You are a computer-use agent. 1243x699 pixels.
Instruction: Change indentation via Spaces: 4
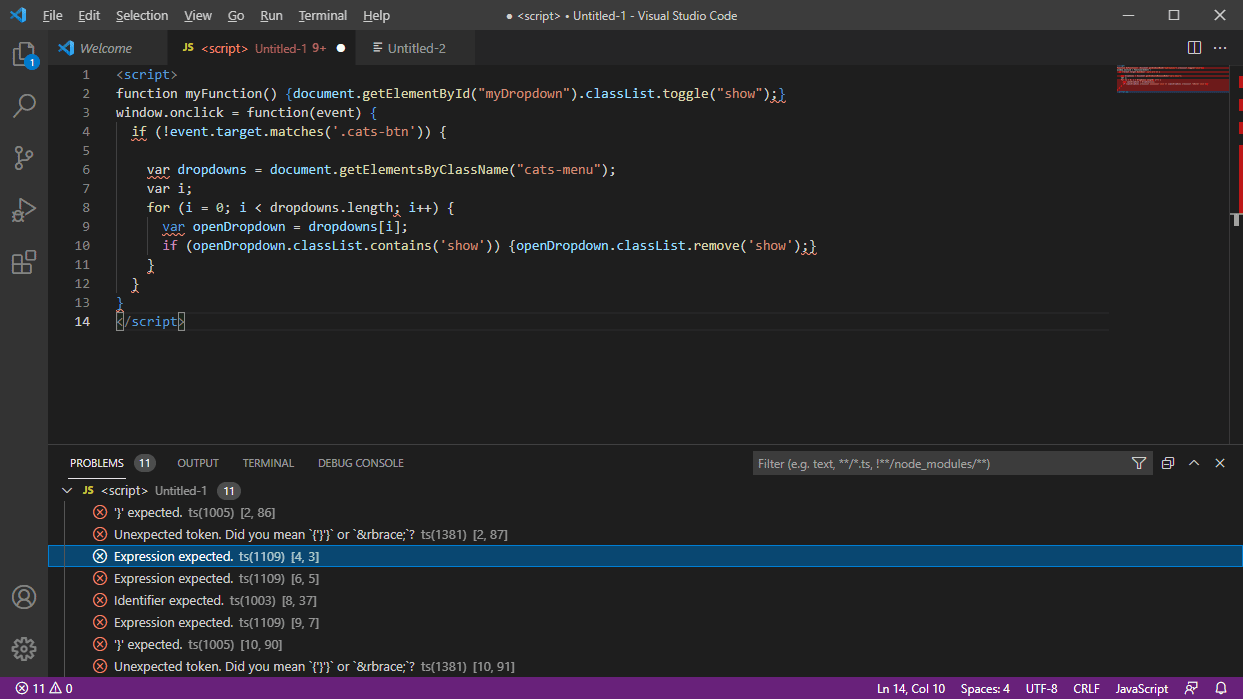click(x=985, y=689)
